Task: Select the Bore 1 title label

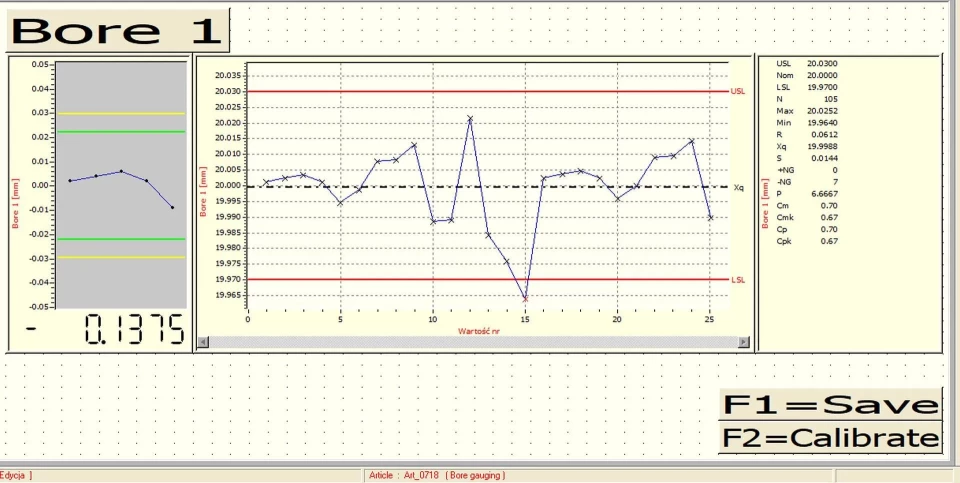Action: (x=117, y=30)
